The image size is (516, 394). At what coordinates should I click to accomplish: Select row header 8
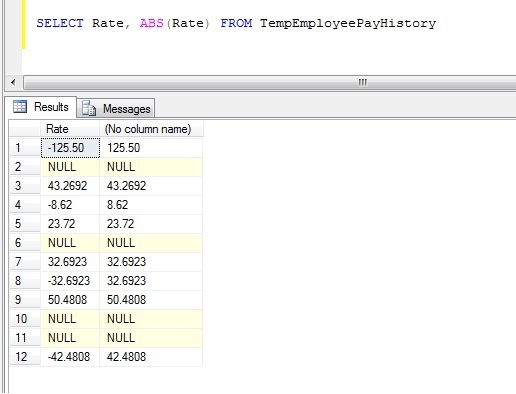pos(25,281)
